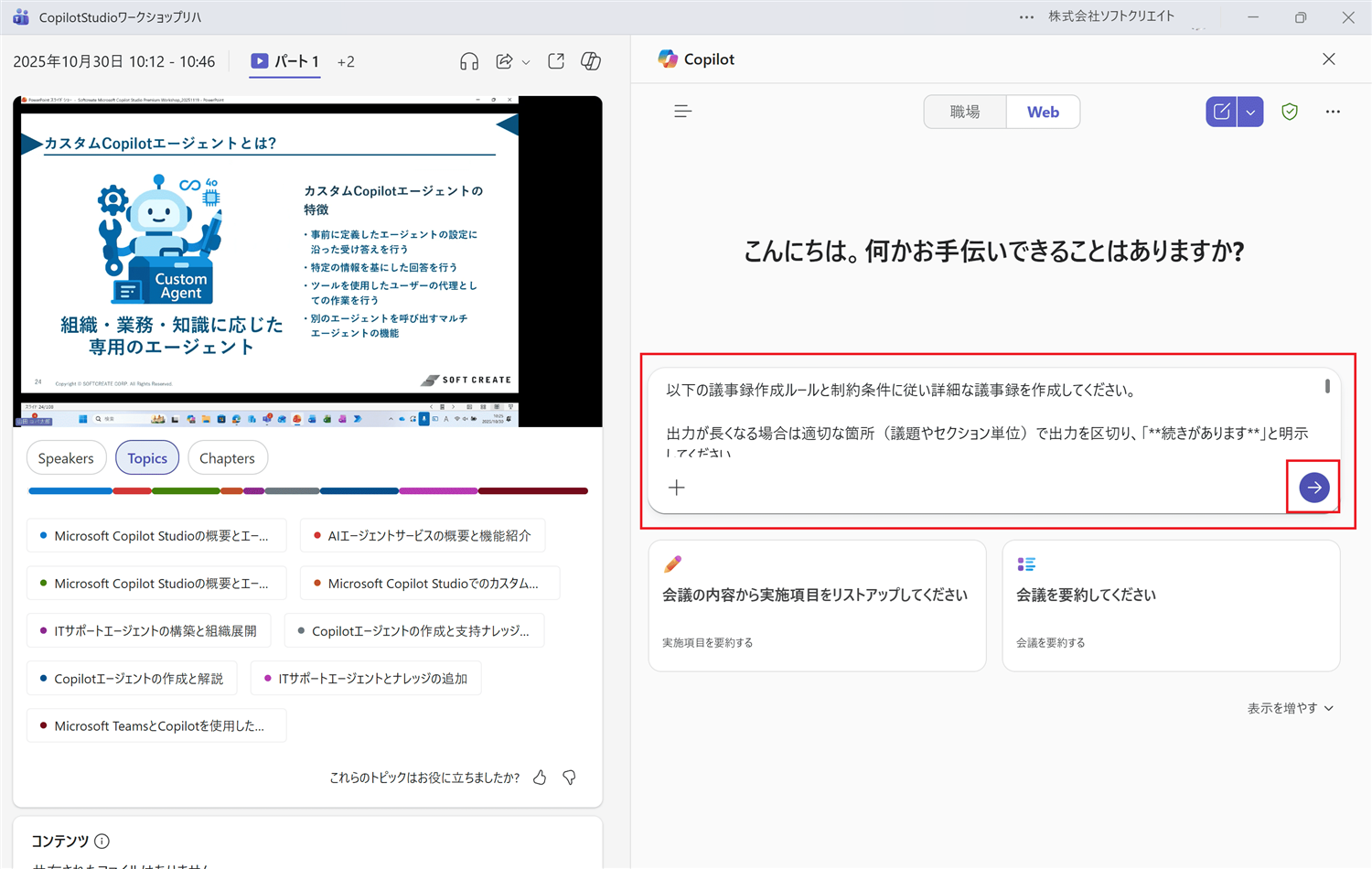Switch Copilot mode from Web to 職場

pyautogui.click(x=965, y=111)
